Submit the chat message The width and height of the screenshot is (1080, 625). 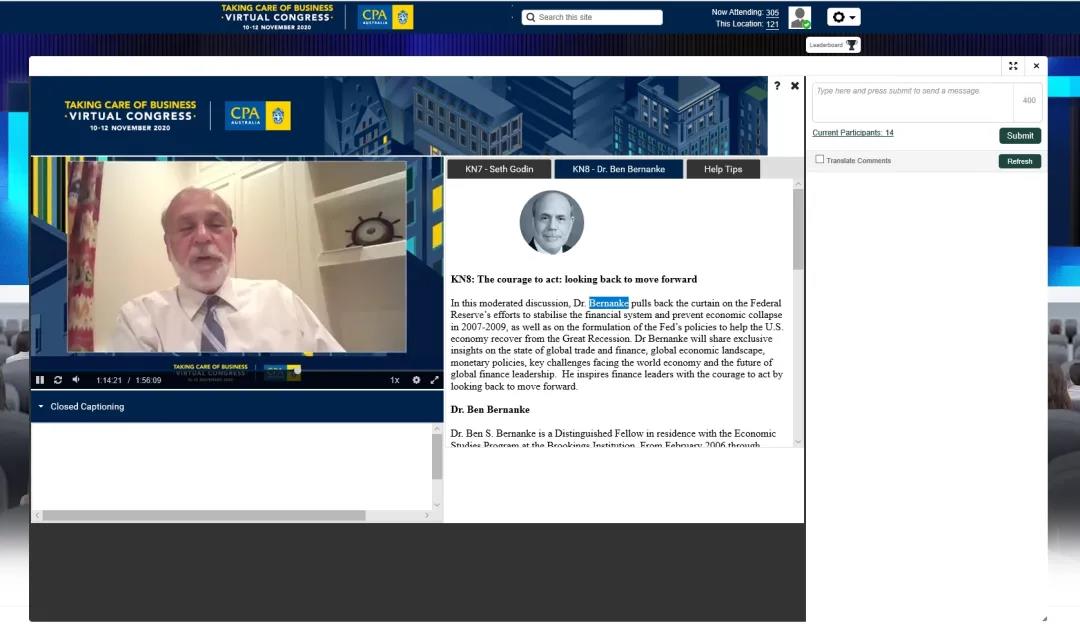1019,136
